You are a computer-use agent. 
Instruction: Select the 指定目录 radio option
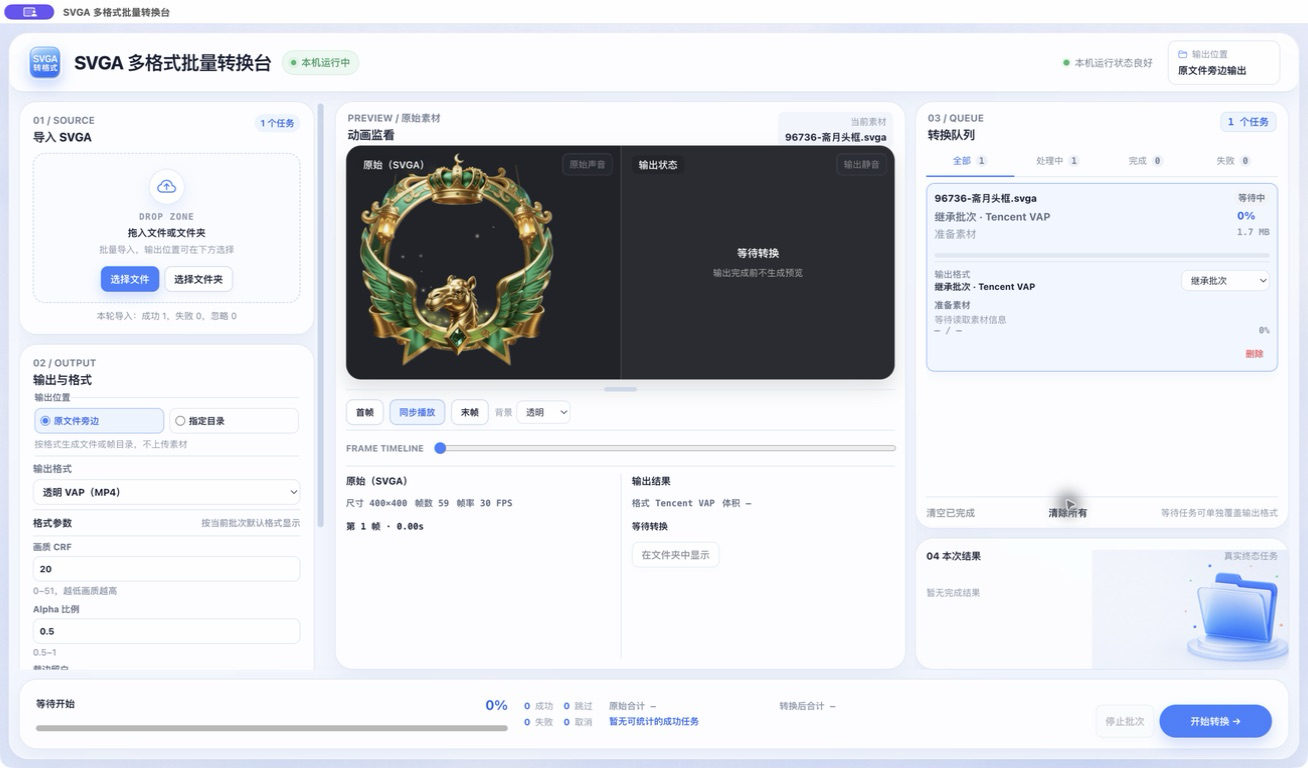pyautogui.click(x=234, y=421)
